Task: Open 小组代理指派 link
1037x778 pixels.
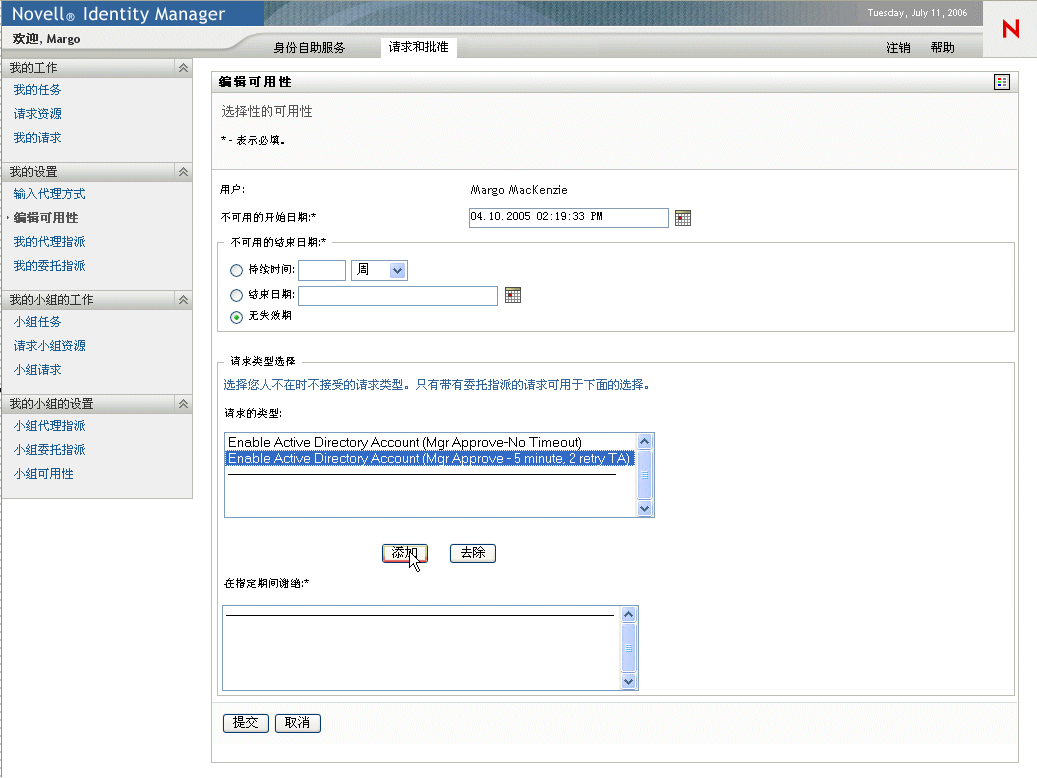Action: pyautogui.click(x=50, y=426)
